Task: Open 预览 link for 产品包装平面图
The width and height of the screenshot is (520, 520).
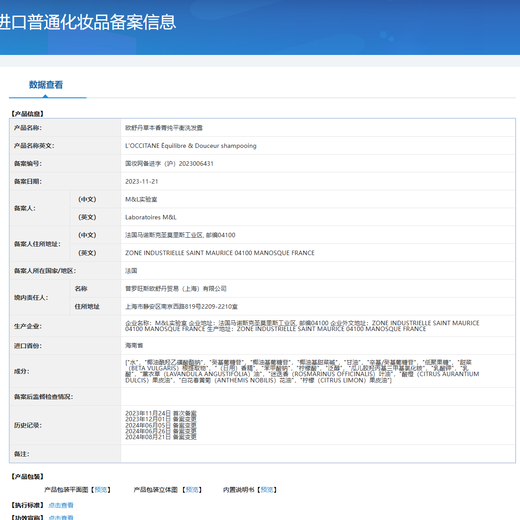Action: [101, 490]
